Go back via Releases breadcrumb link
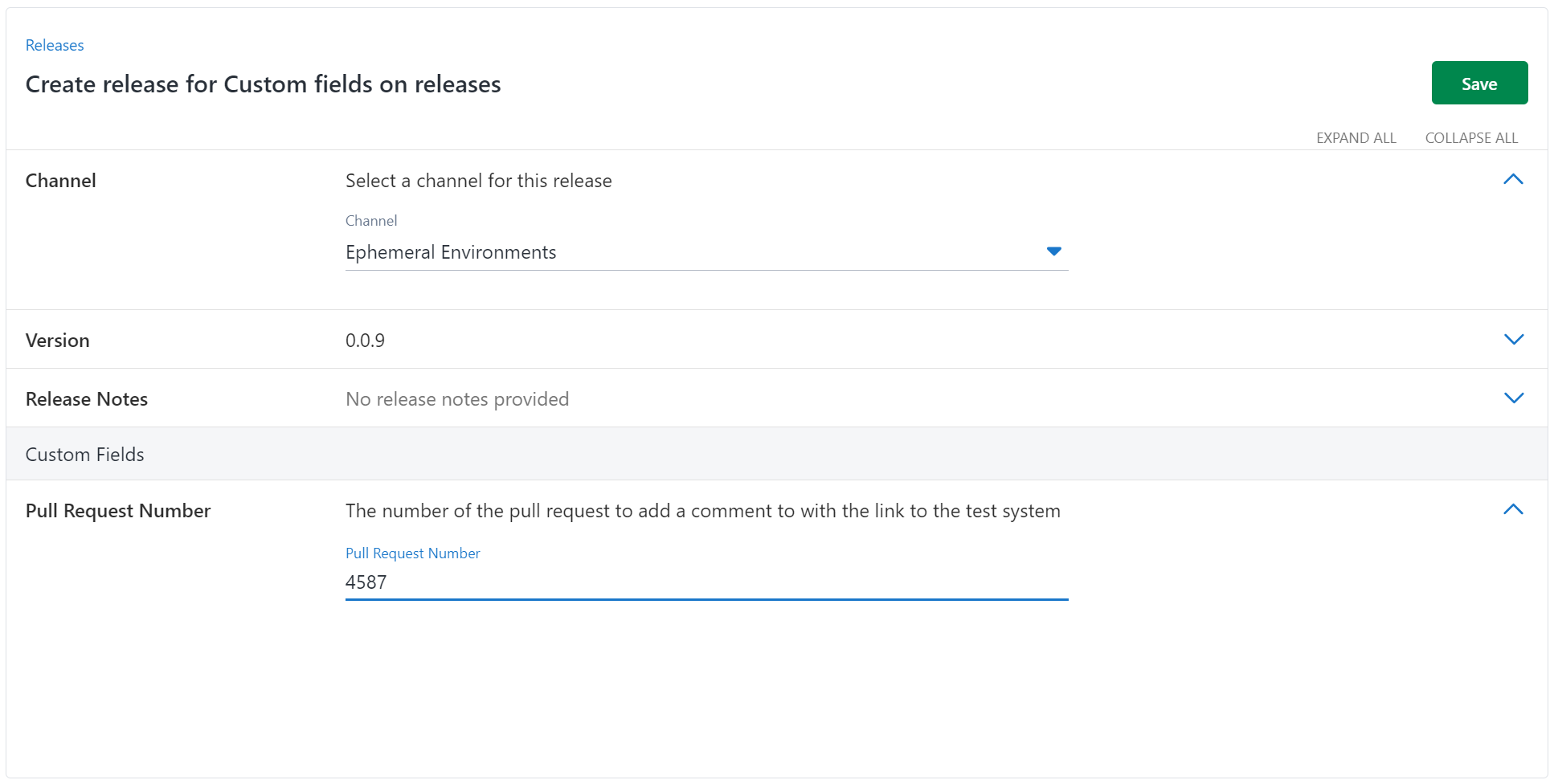 tap(55, 46)
